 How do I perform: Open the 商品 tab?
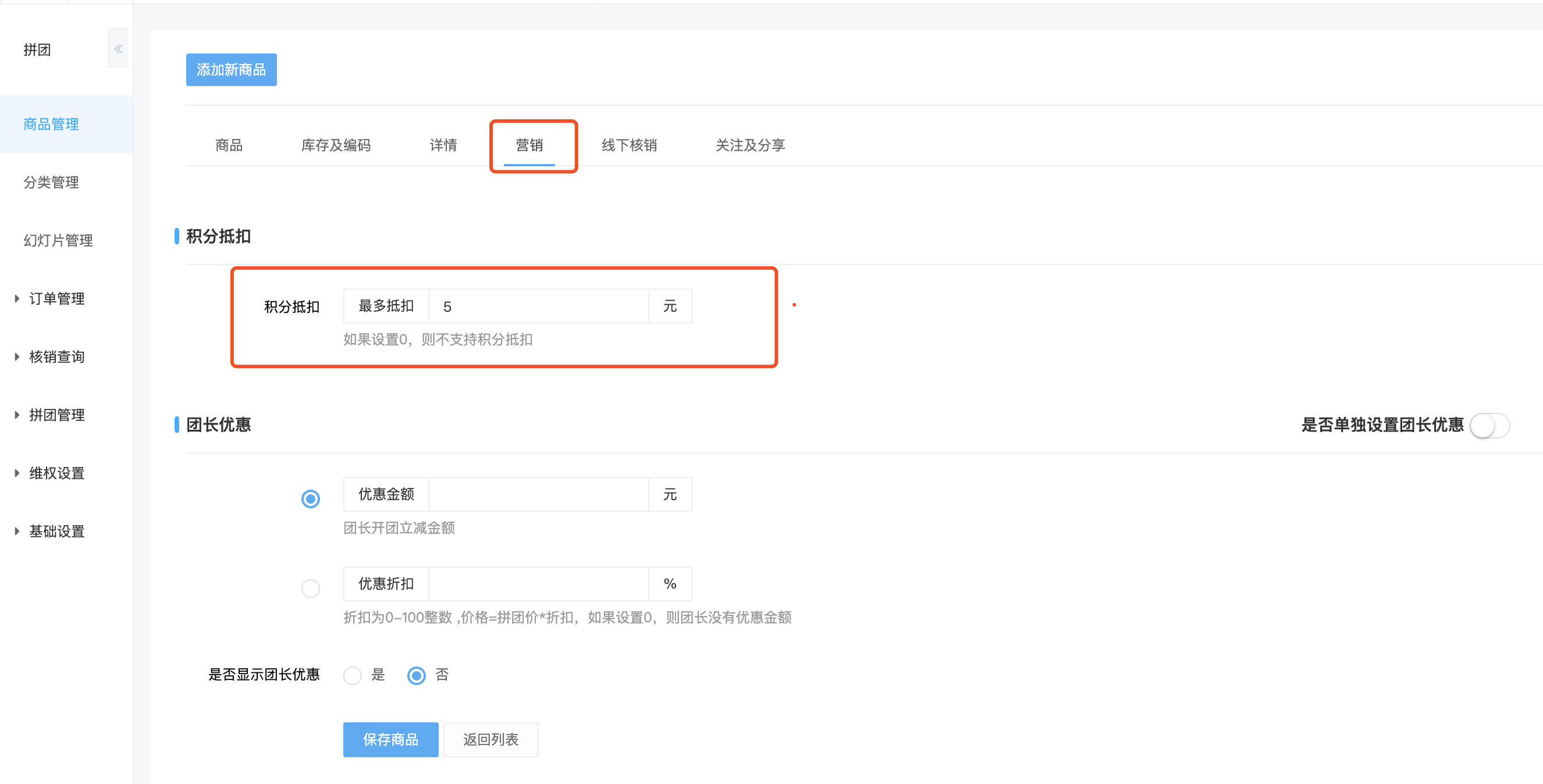tap(229, 145)
